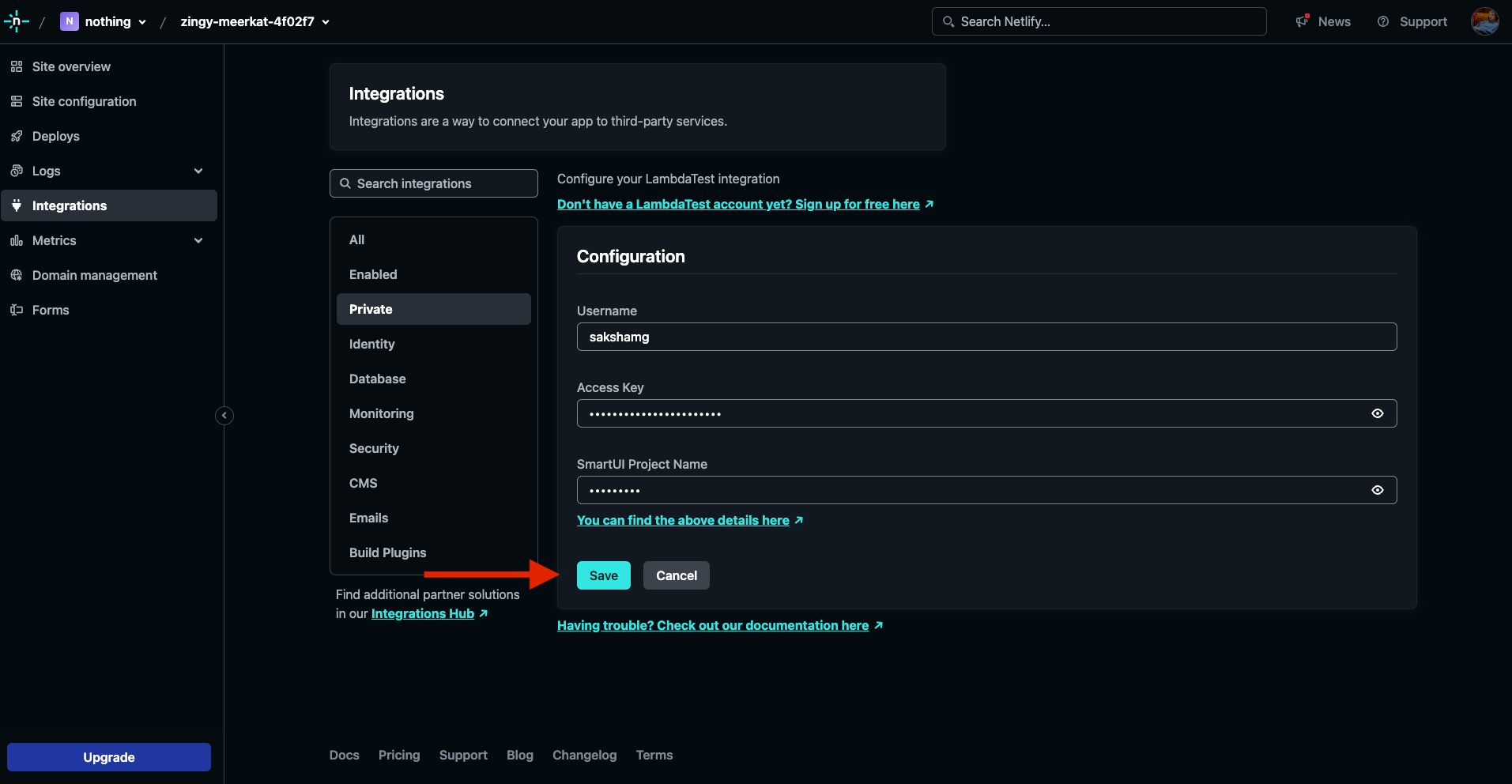Click the Username input field
This screenshot has width=1512, height=784.
(x=986, y=337)
